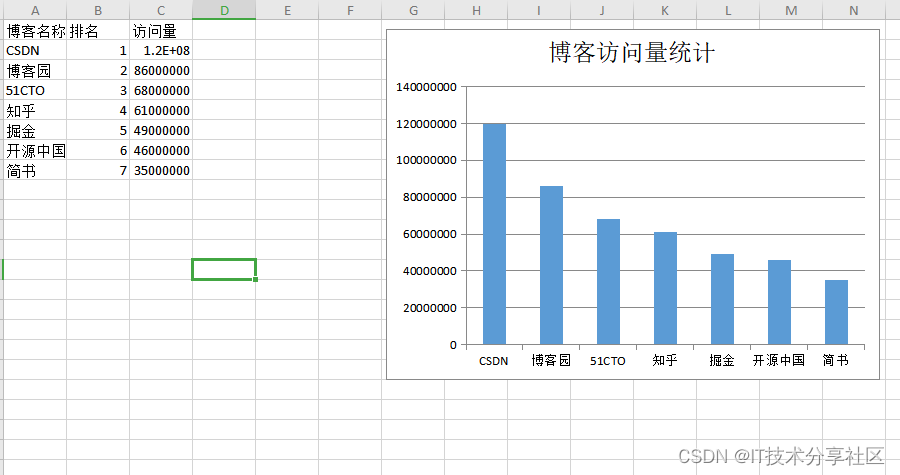The width and height of the screenshot is (900, 475).
Task: Select the 51CTO category axis label
Action: coord(608,361)
